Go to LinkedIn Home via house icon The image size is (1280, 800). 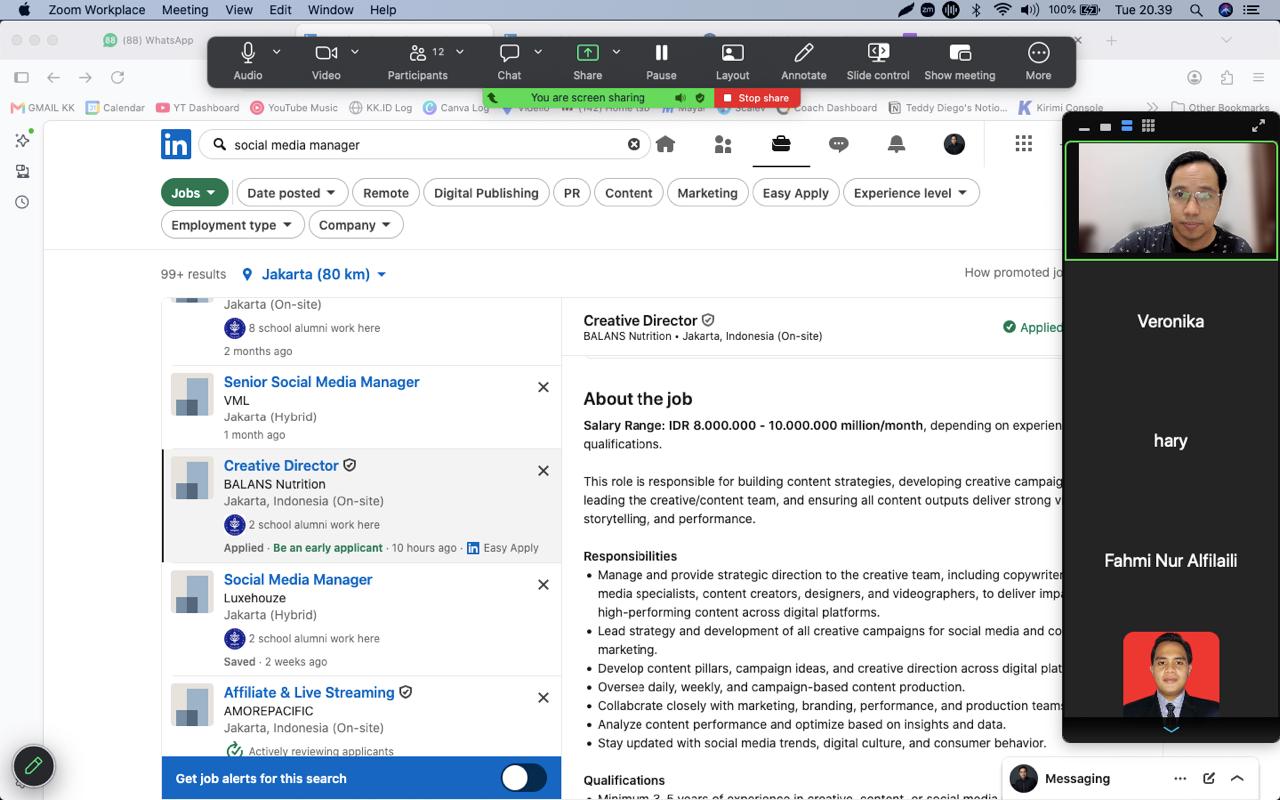pyautogui.click(x=665, y=144)
